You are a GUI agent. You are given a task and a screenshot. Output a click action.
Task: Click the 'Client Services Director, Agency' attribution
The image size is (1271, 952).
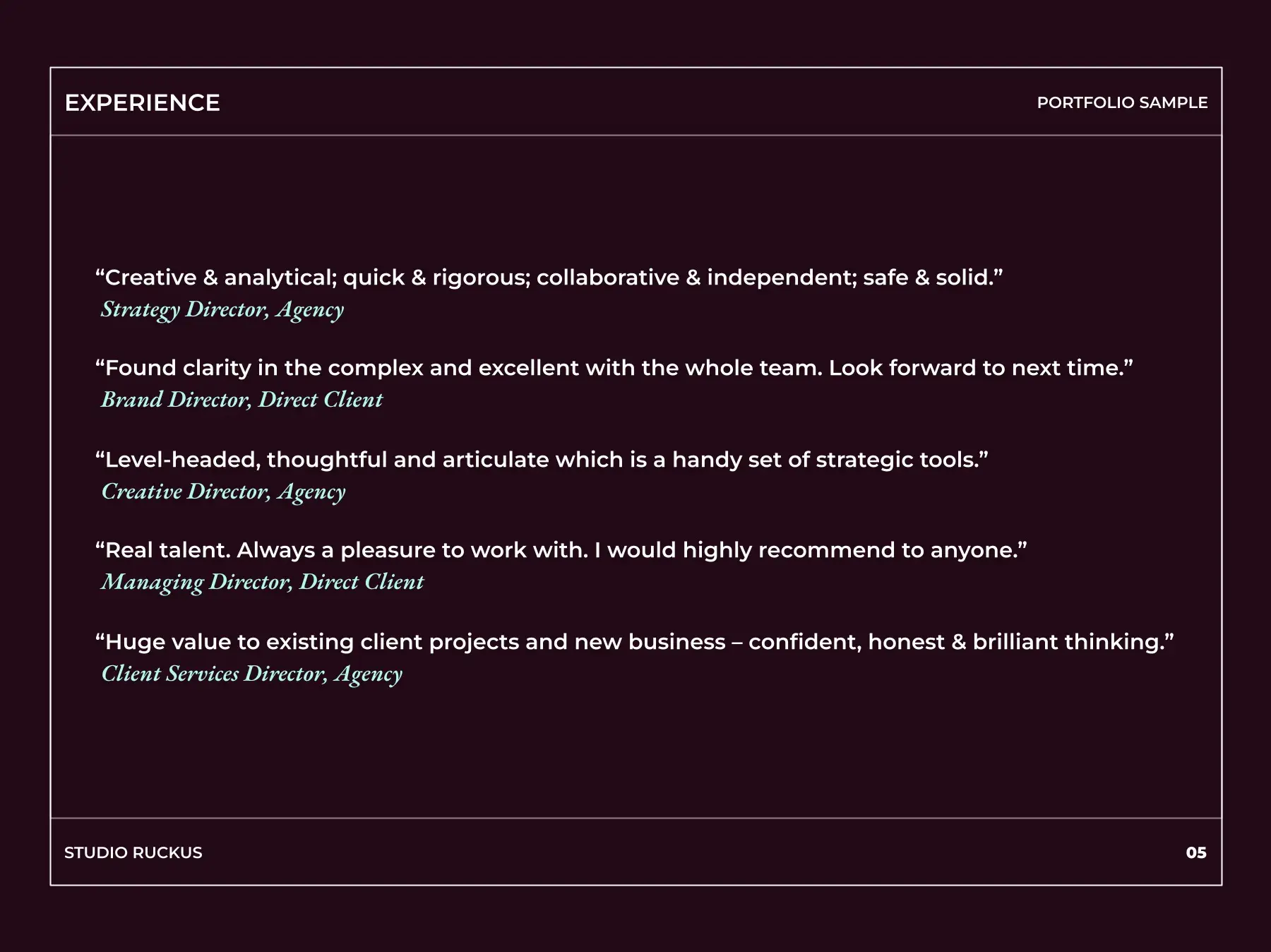coord(251,674)
